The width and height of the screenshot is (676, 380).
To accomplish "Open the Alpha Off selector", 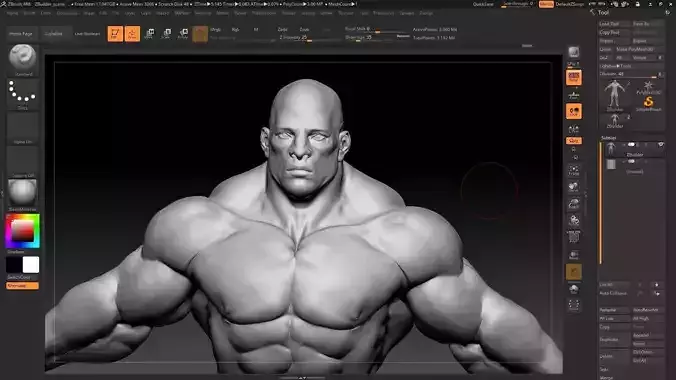I will click(x=23, y=128).
